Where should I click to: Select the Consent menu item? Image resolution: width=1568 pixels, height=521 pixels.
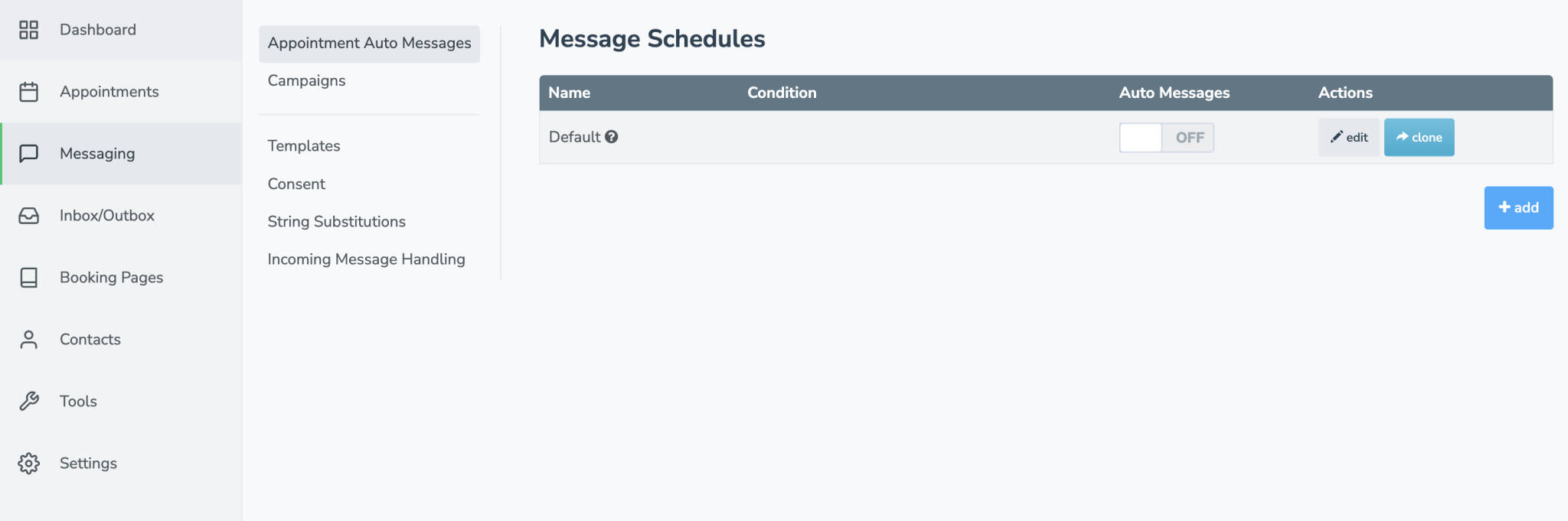296,184
